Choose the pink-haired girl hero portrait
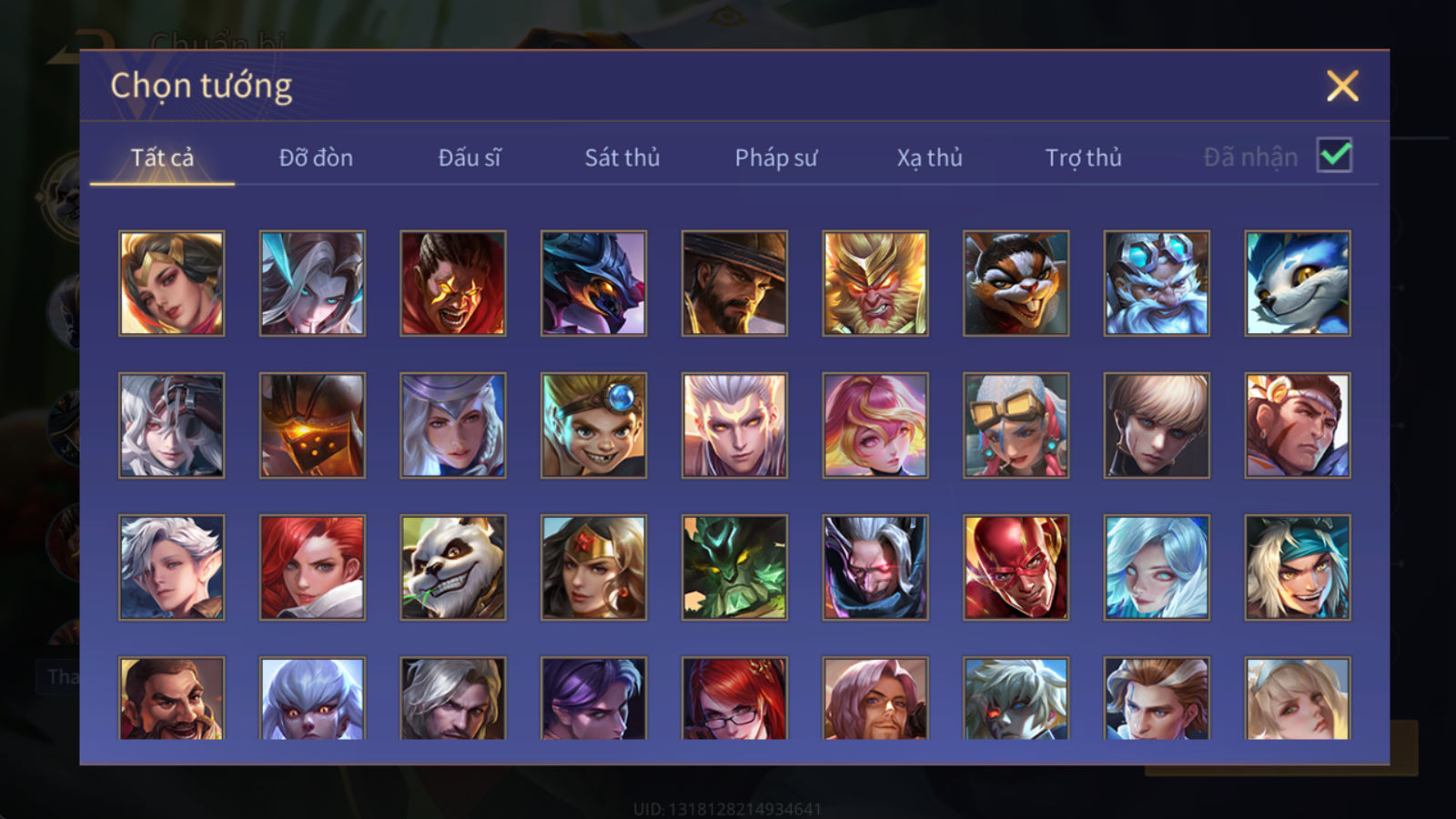 [875, 425]
